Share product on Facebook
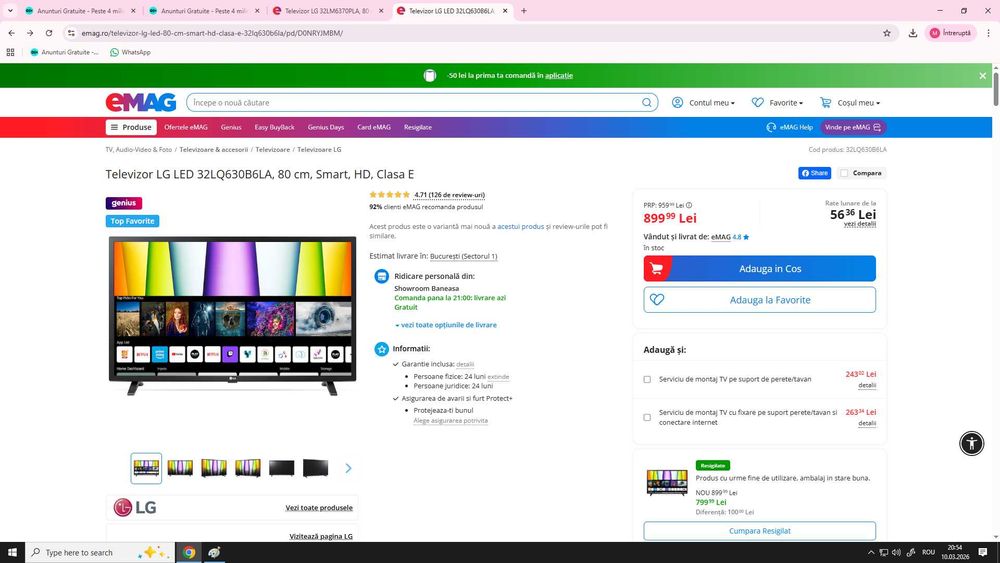The height and width of the screenshot is (563, 1000). click(x=814, y=173)
